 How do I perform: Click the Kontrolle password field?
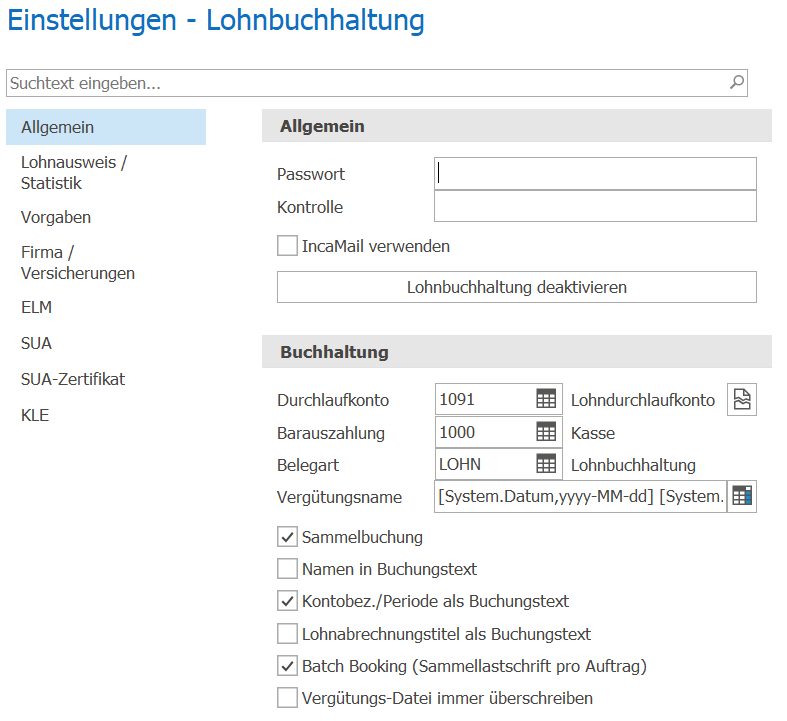click(x=595, y=206)
